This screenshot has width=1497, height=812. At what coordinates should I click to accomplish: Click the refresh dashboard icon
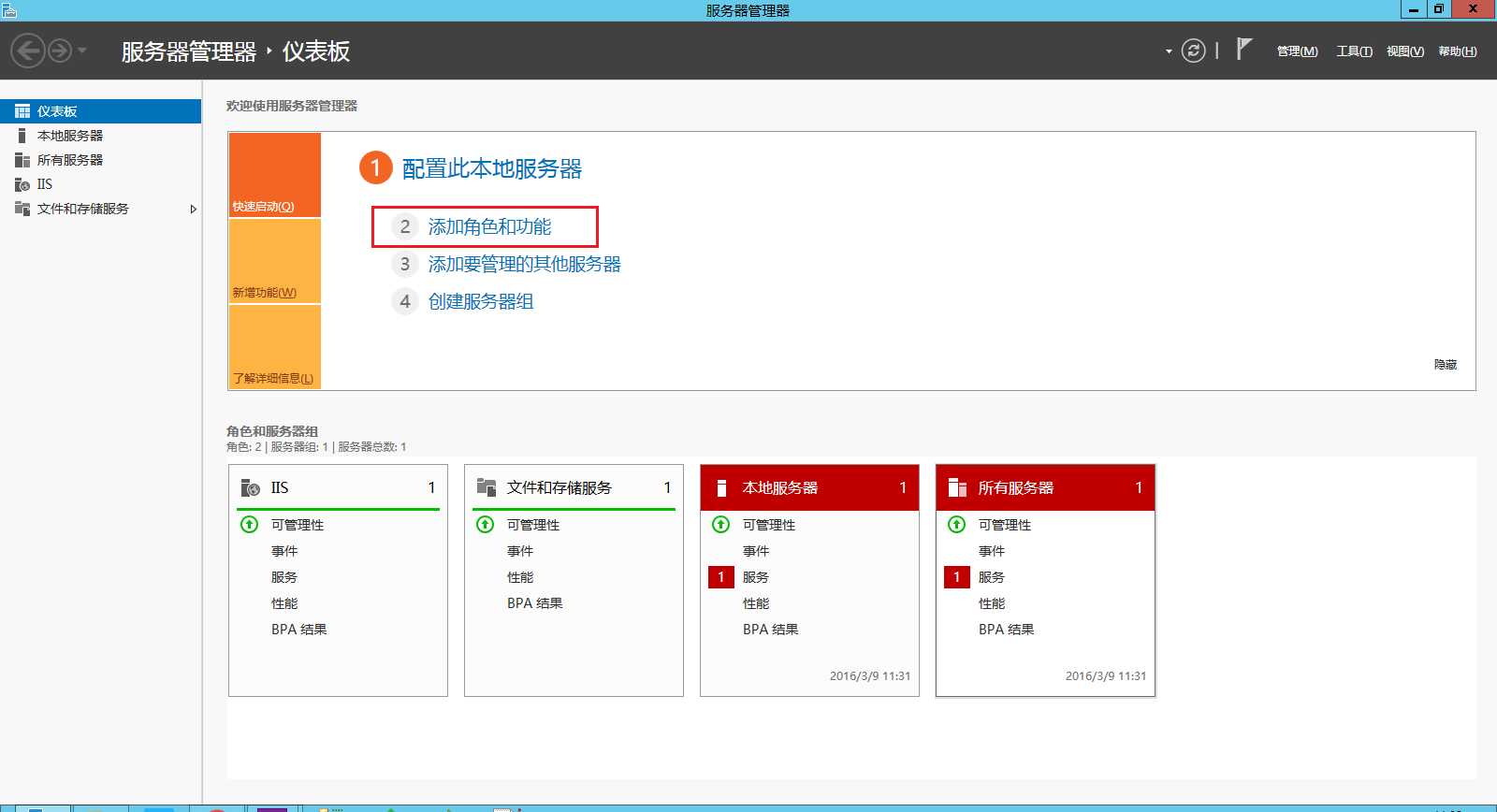[1193, 51]
